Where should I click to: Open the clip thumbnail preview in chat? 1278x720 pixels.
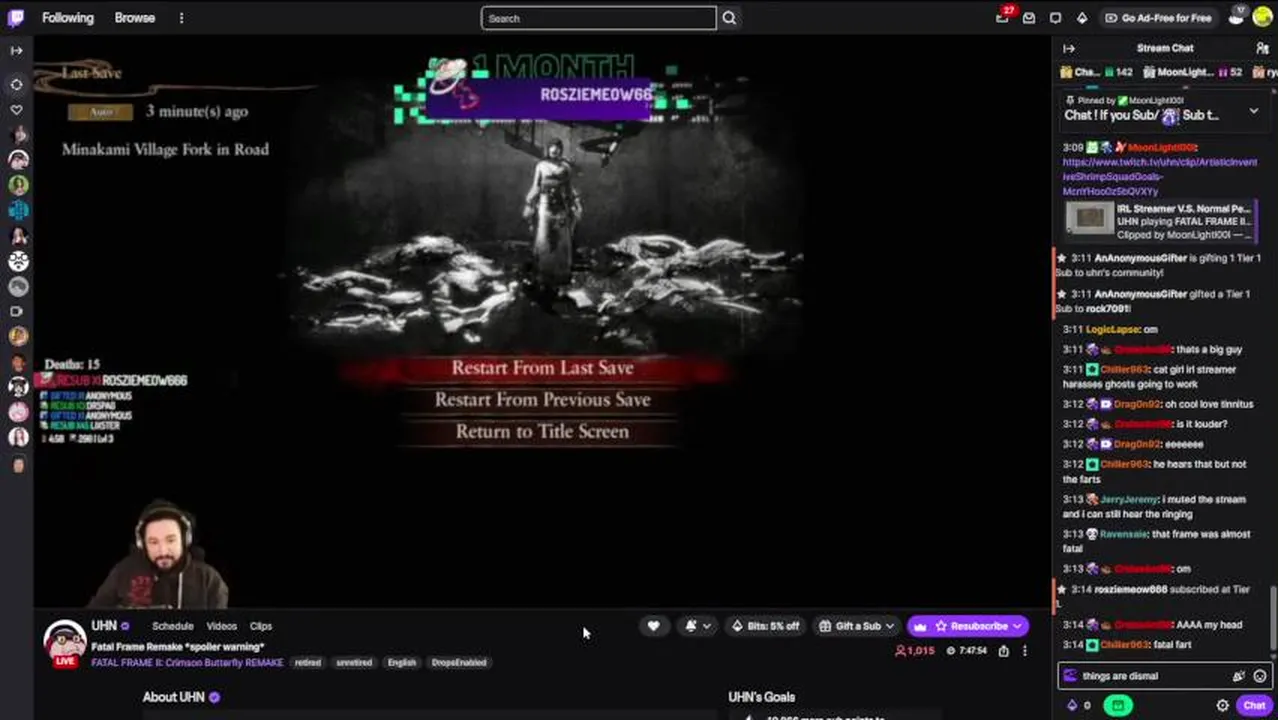pyautogui.click(x=1089, y=219)
